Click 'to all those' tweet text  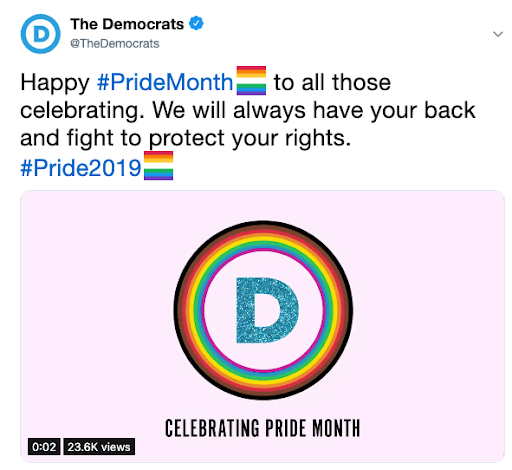(x=332, y=82)
